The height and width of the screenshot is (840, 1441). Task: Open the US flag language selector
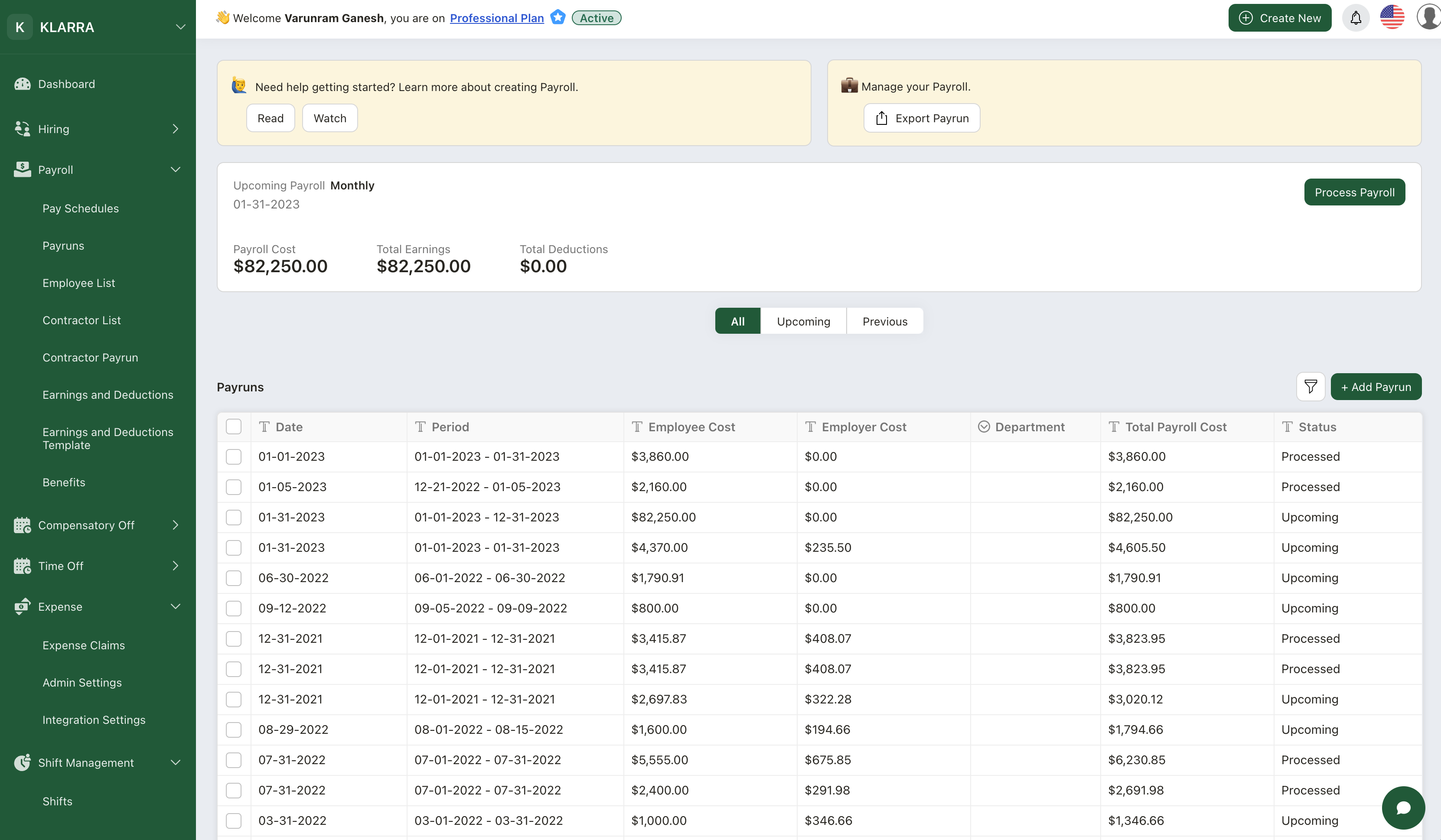(1392, 17)
